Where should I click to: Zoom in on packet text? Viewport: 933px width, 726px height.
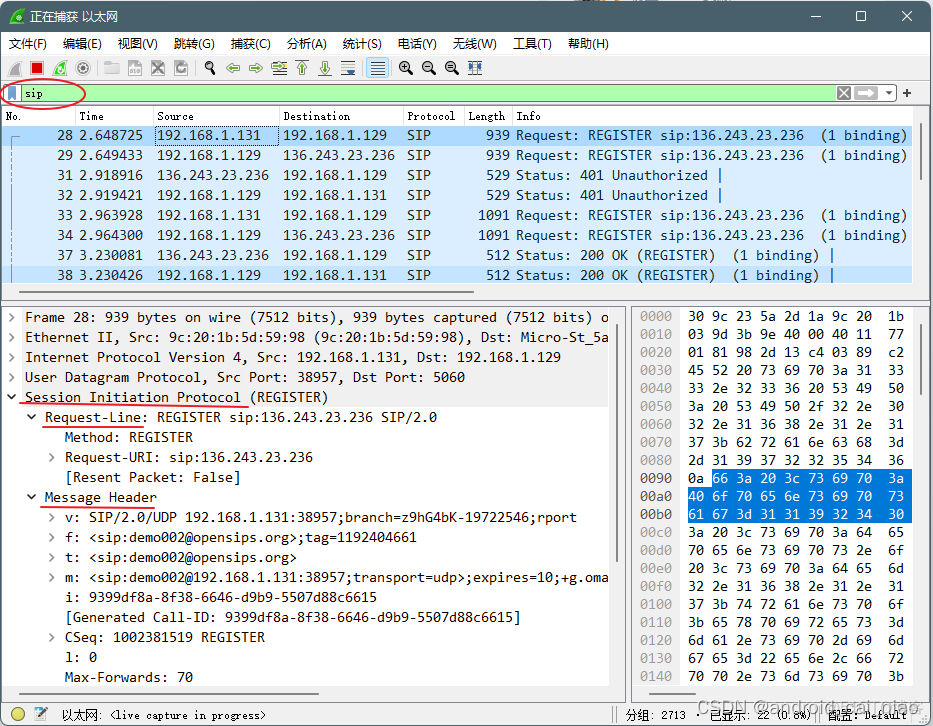406,68
